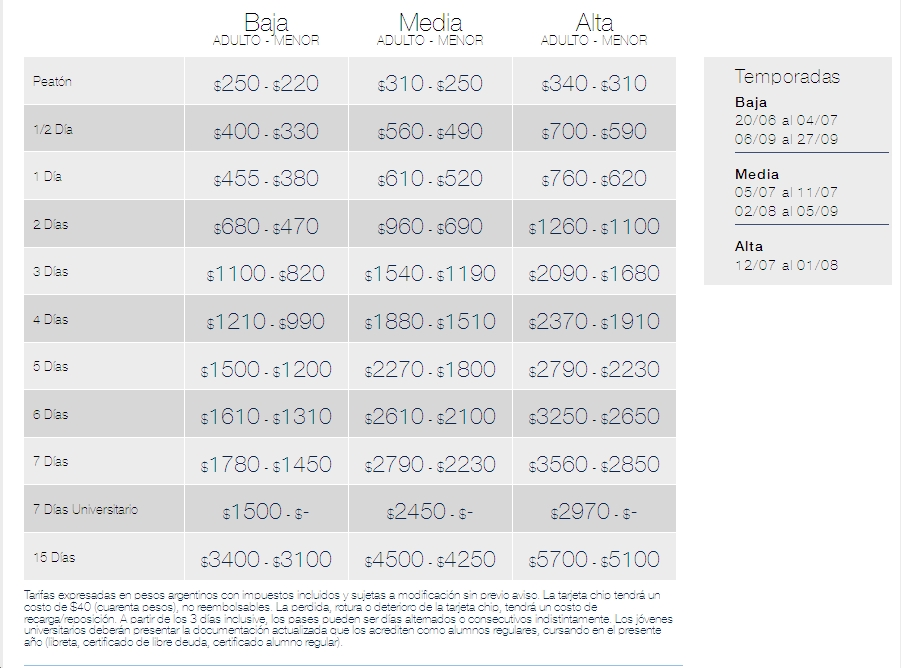Click the Baja season column header
901x668 pixels.
(x=266, y=23)
